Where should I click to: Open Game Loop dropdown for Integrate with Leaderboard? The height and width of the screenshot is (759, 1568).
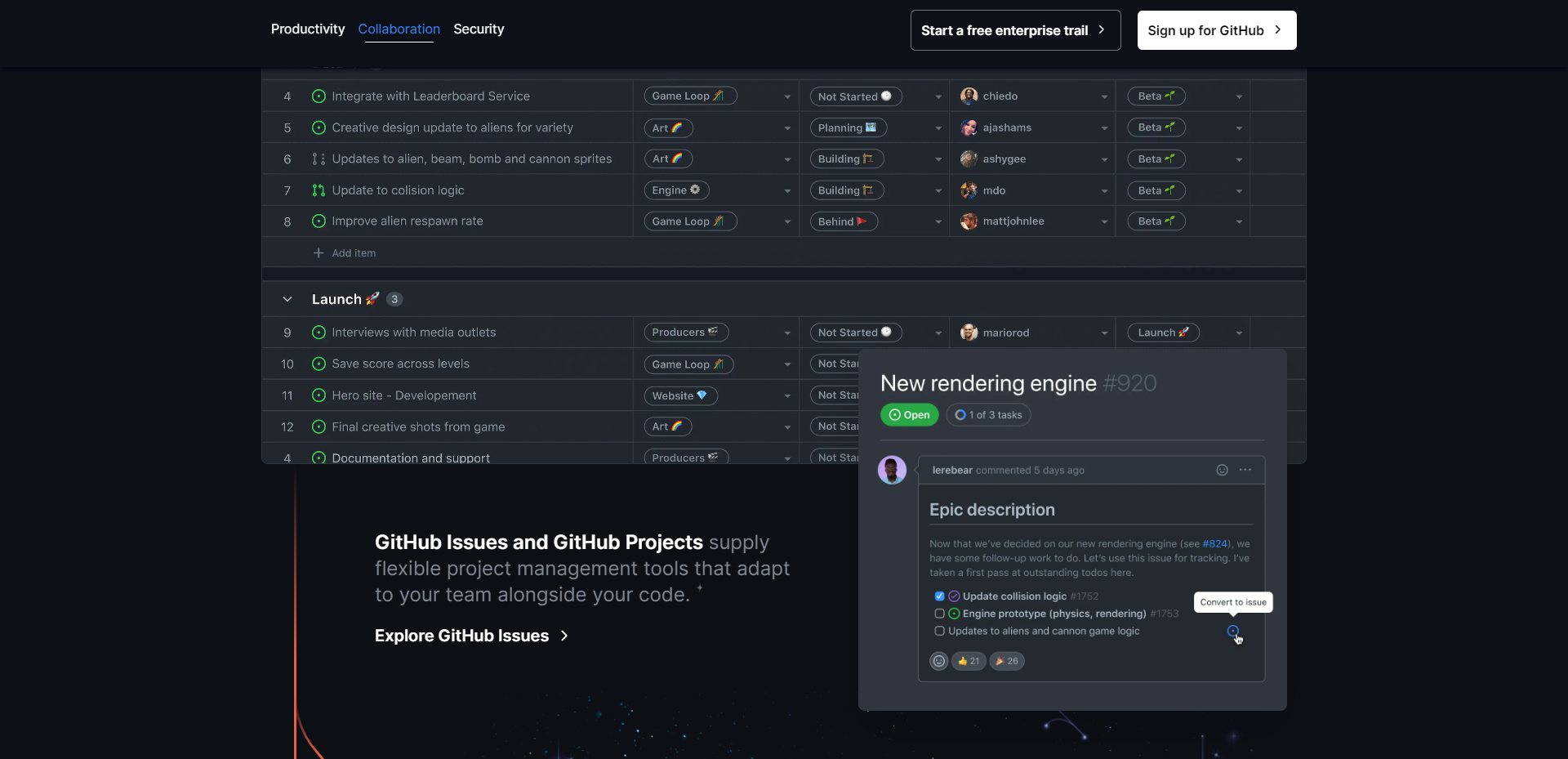787,97
